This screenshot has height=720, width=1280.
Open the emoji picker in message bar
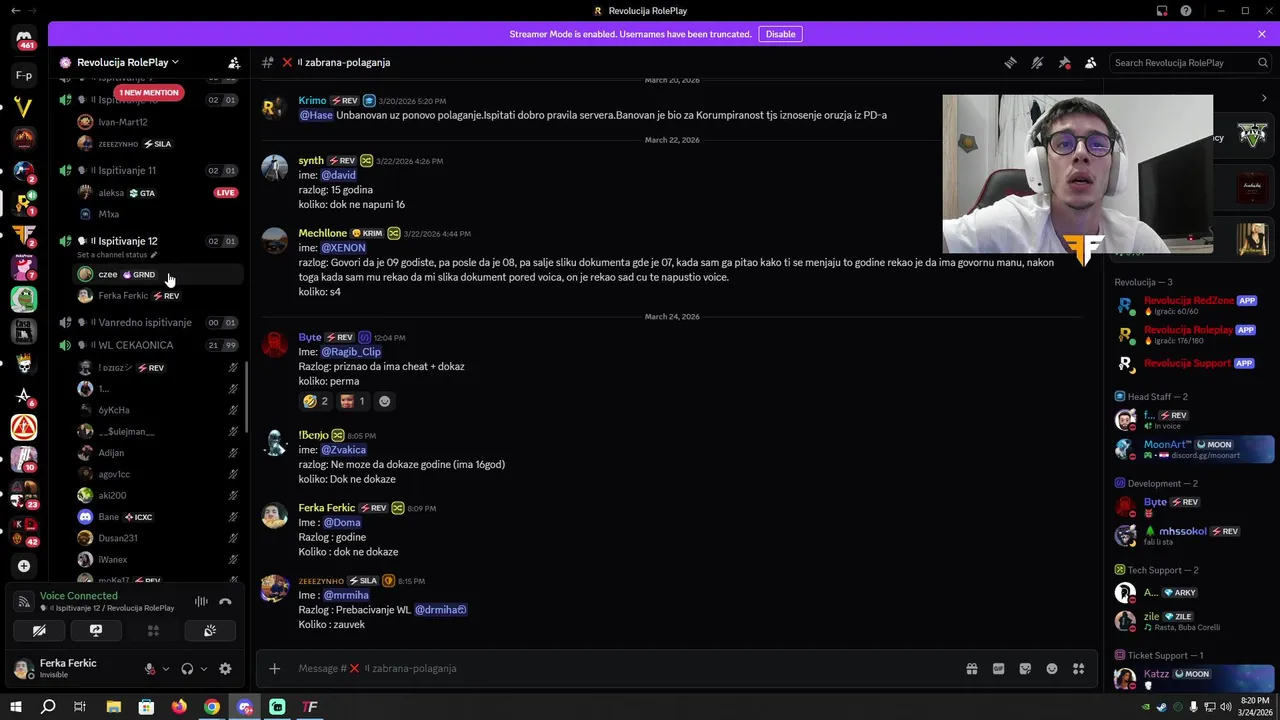(x=1052, y=669)
